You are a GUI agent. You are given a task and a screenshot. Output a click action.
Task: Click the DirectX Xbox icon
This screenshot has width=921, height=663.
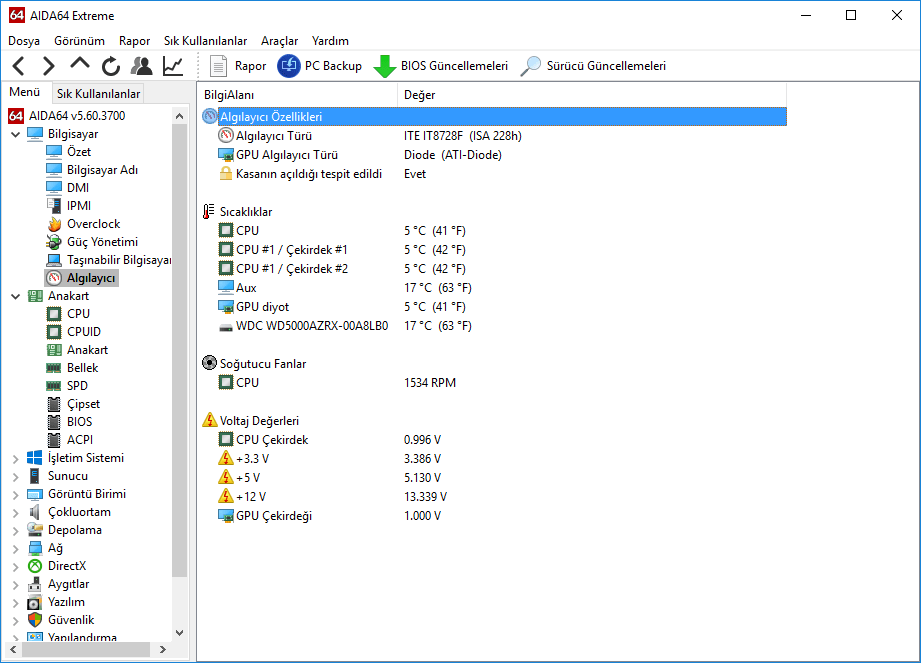(35, 566)
